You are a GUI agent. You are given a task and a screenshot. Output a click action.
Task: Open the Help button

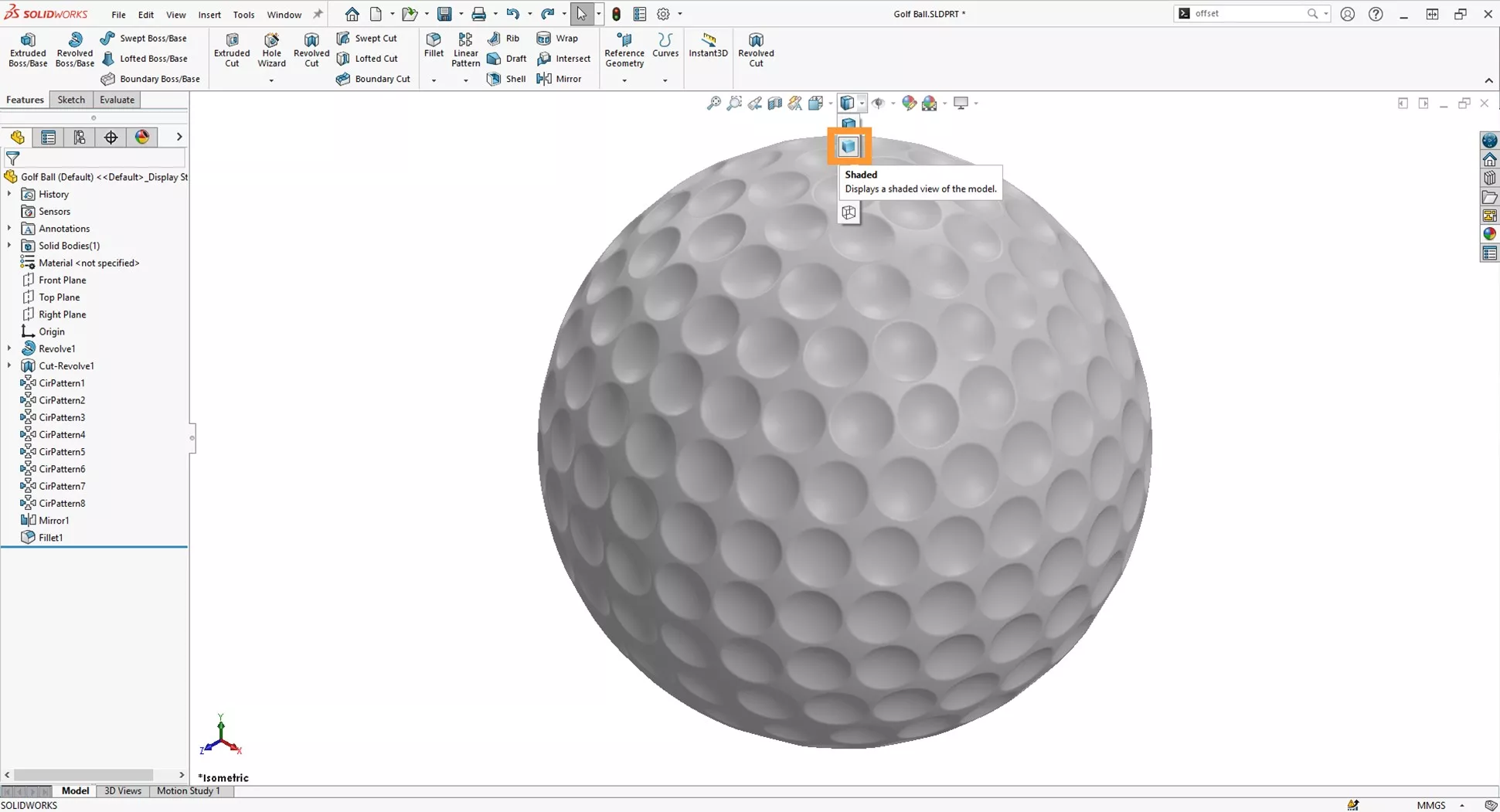[1376, 13]
